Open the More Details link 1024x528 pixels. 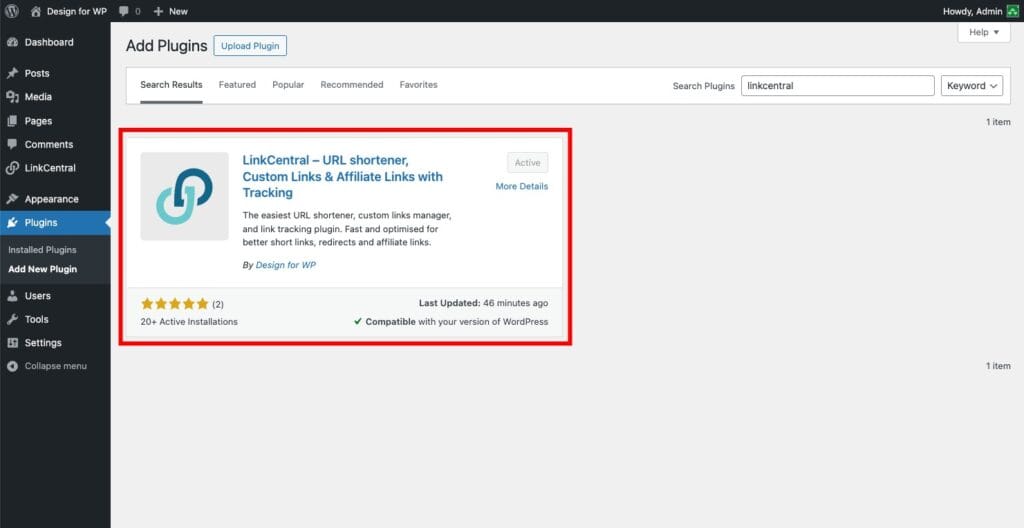point(522,186)
